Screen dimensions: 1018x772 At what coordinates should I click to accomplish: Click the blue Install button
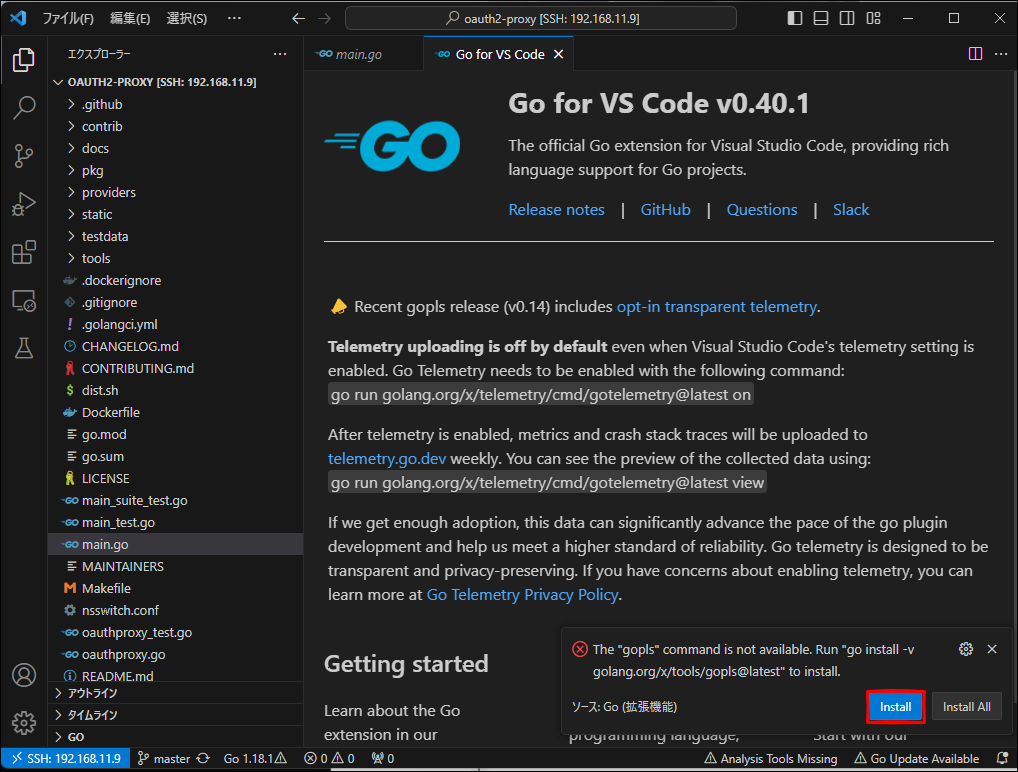point(895,707)
